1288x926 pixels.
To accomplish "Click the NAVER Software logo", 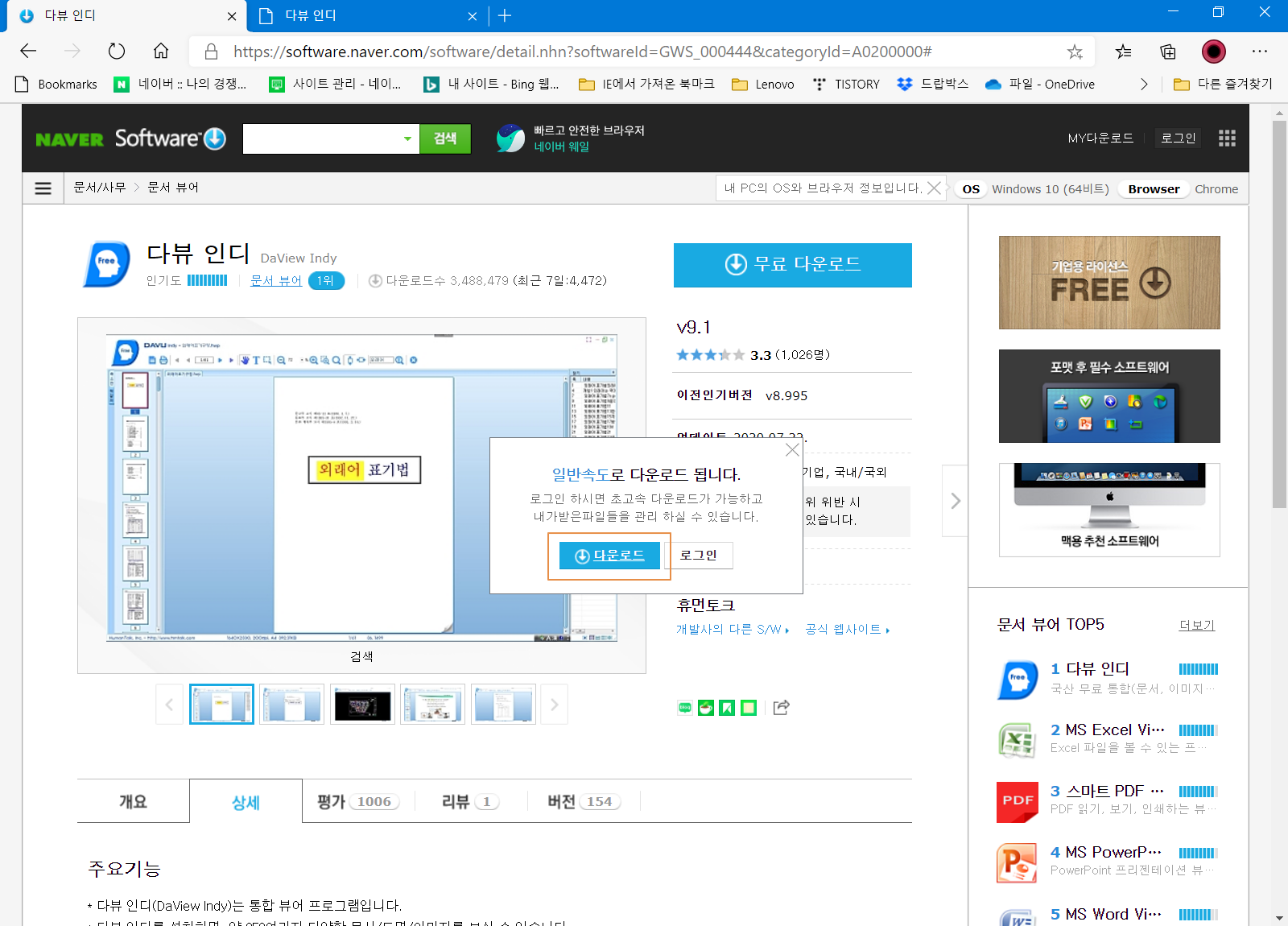I will [130, 138].
